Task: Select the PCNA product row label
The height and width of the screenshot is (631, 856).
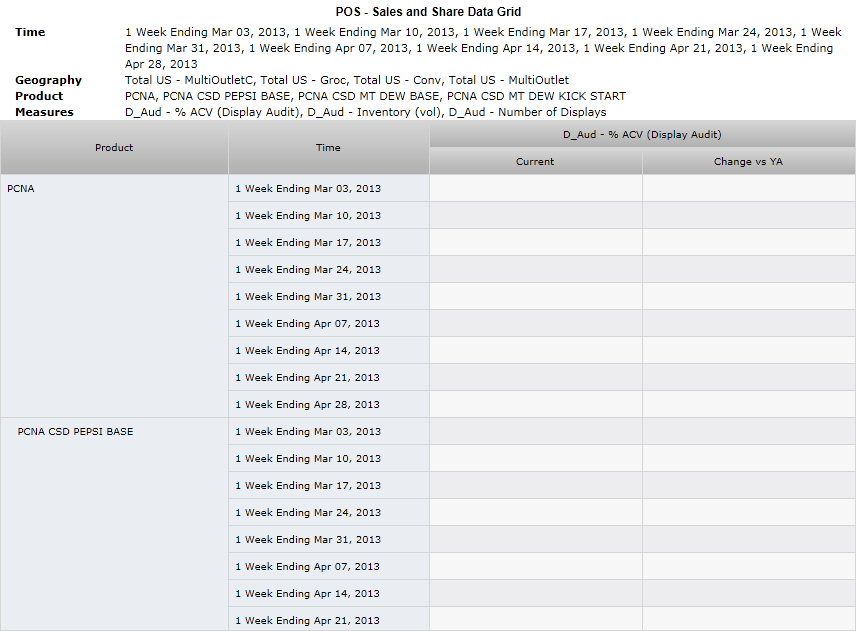Action: click(x=21, y=189)
